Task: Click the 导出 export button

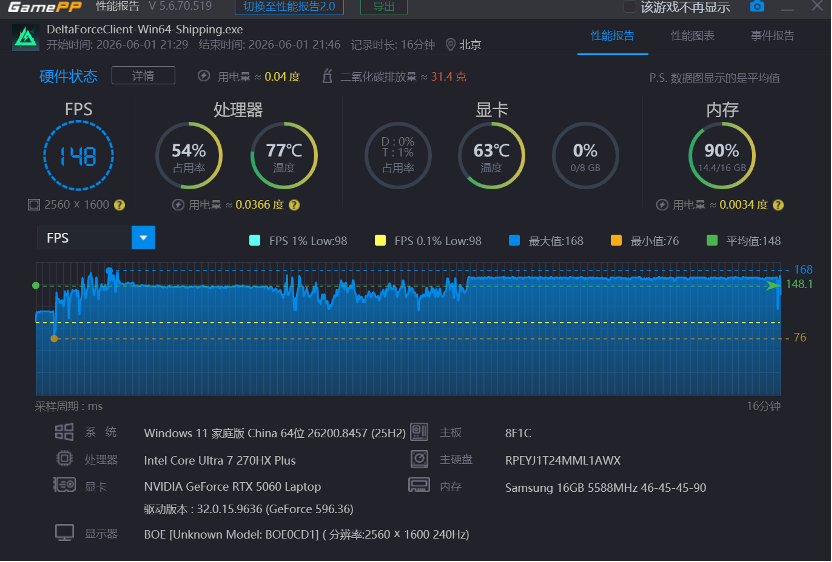Action: [384, 7]
